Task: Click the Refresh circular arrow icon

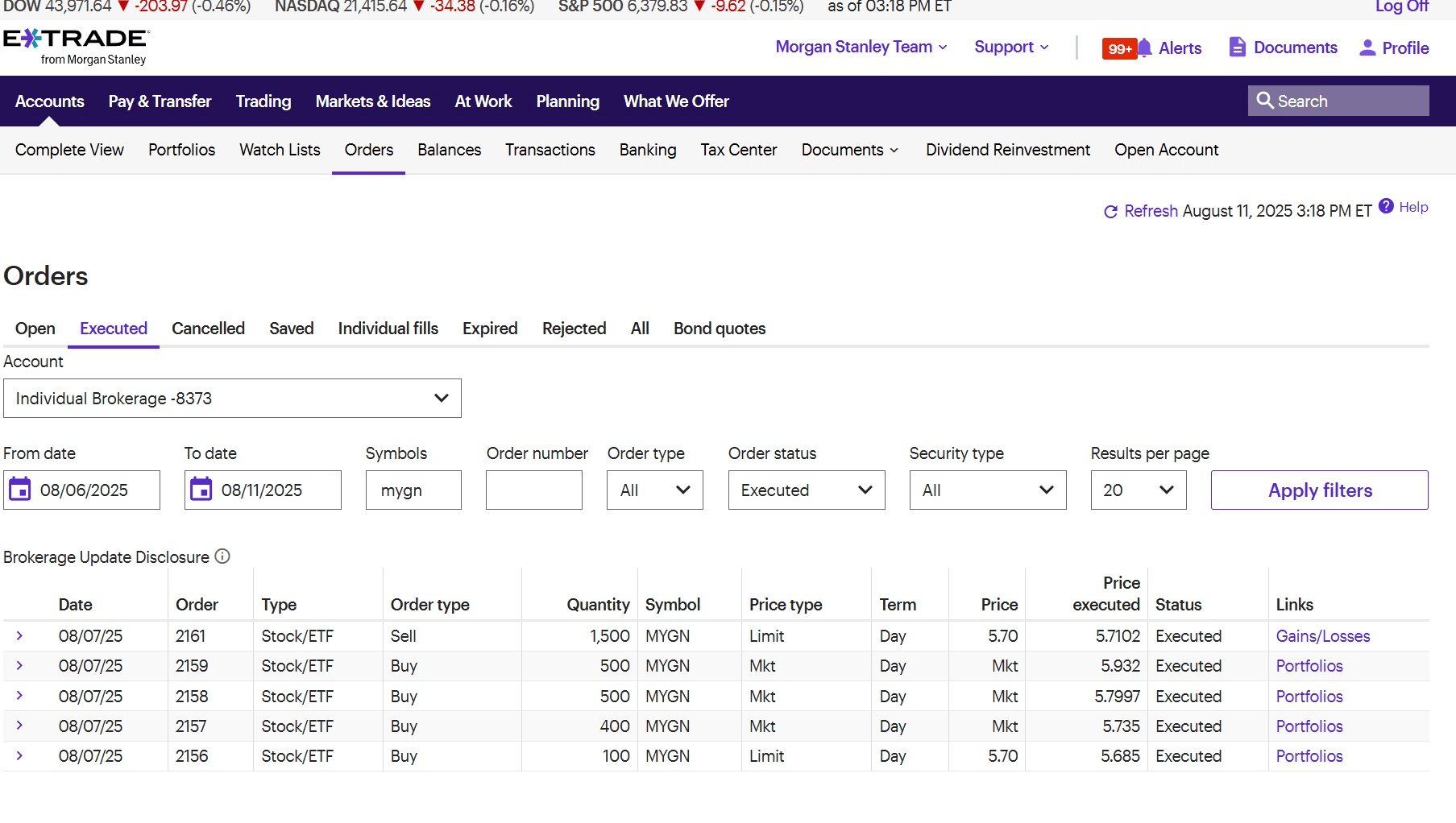Action: tap(1110, 212)
